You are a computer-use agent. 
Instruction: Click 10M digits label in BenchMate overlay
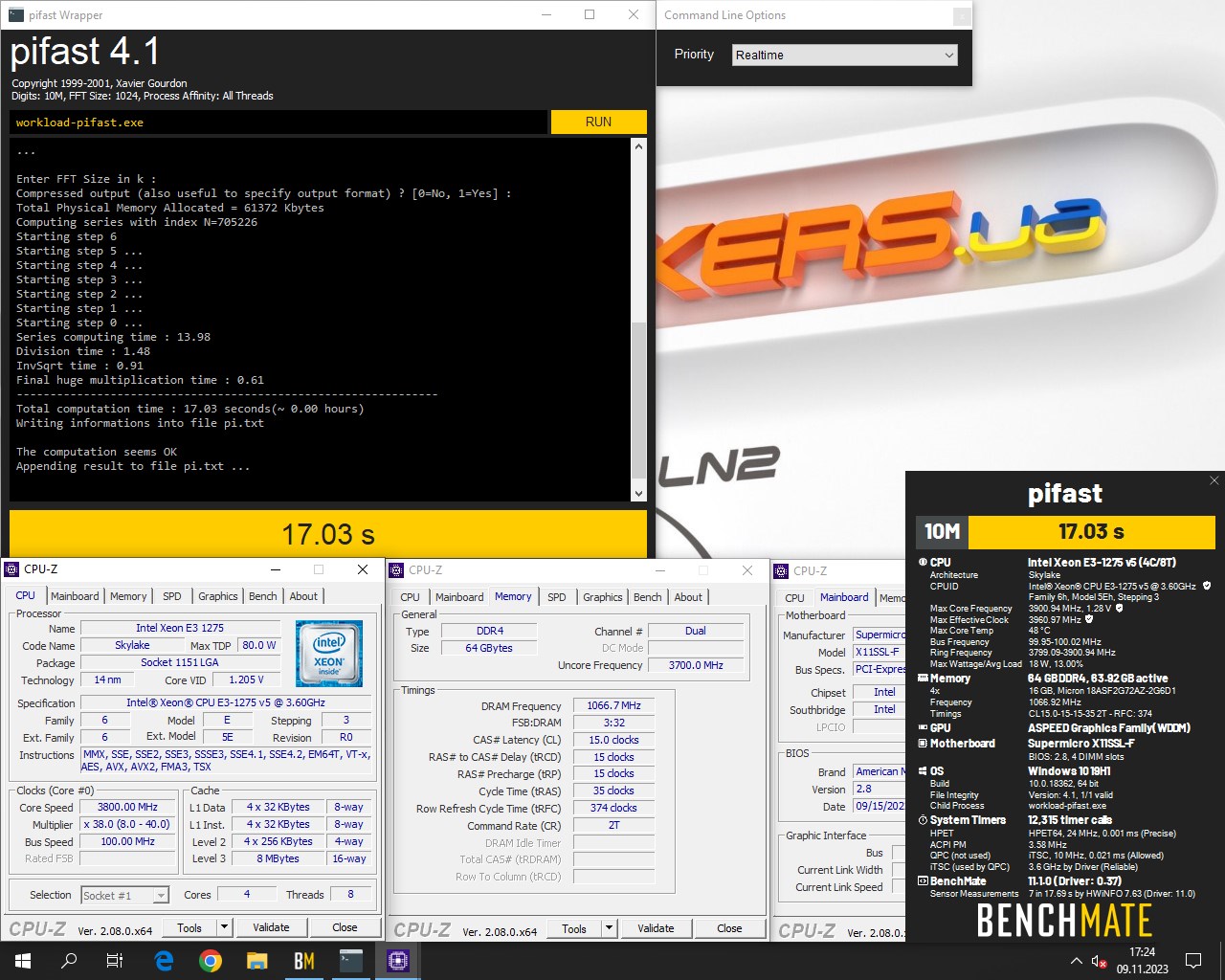[942, 531]
